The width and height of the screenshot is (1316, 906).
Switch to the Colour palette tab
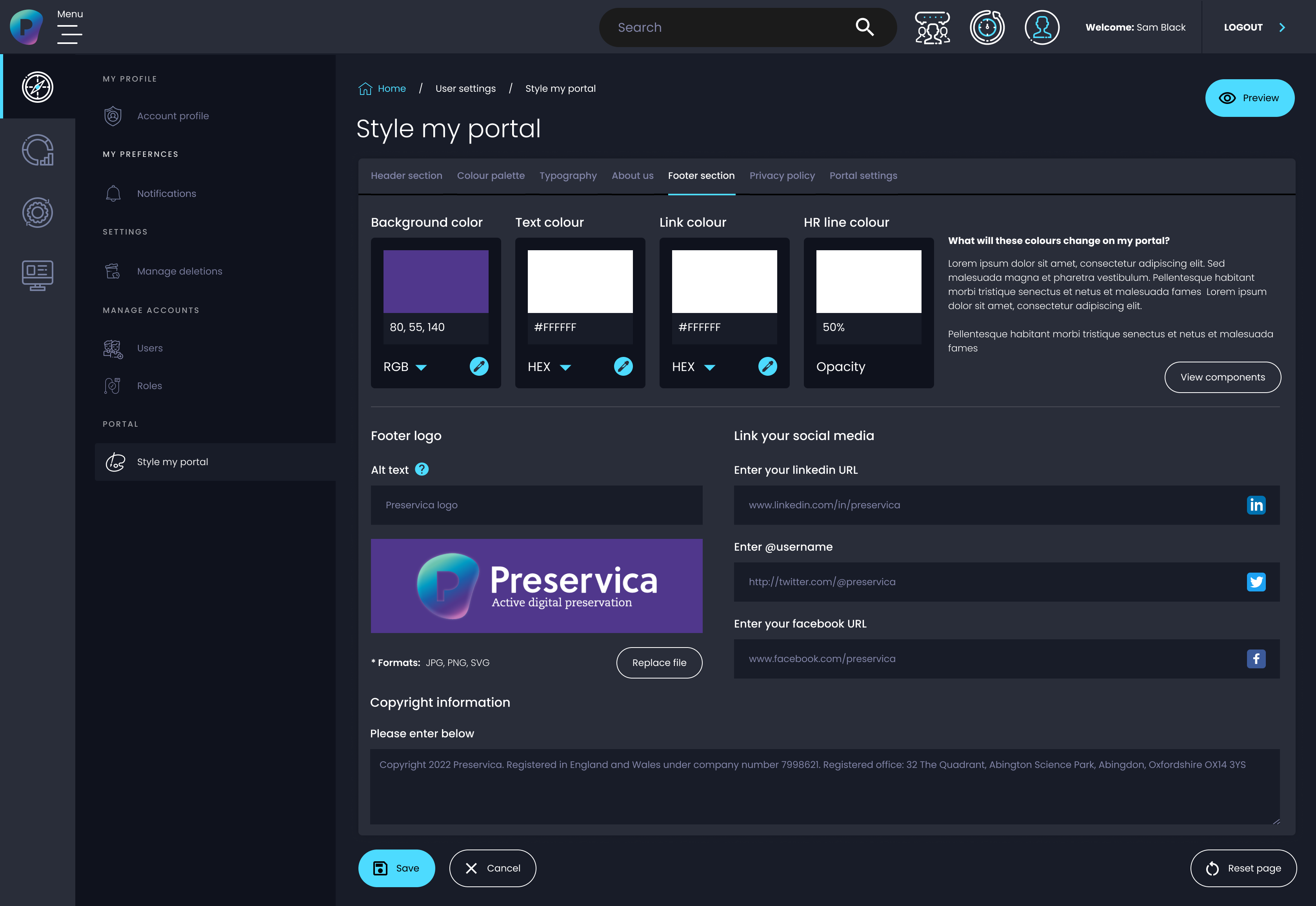[x=490, y=176]
